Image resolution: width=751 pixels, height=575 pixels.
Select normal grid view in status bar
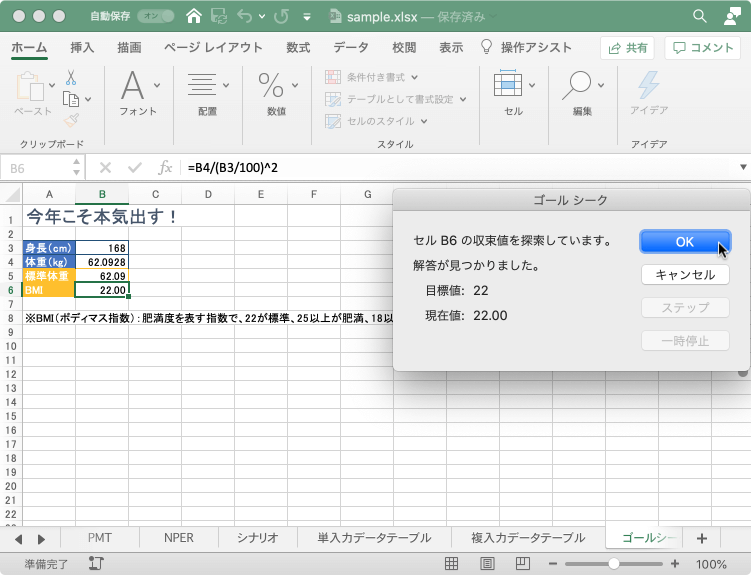point(451,564)
